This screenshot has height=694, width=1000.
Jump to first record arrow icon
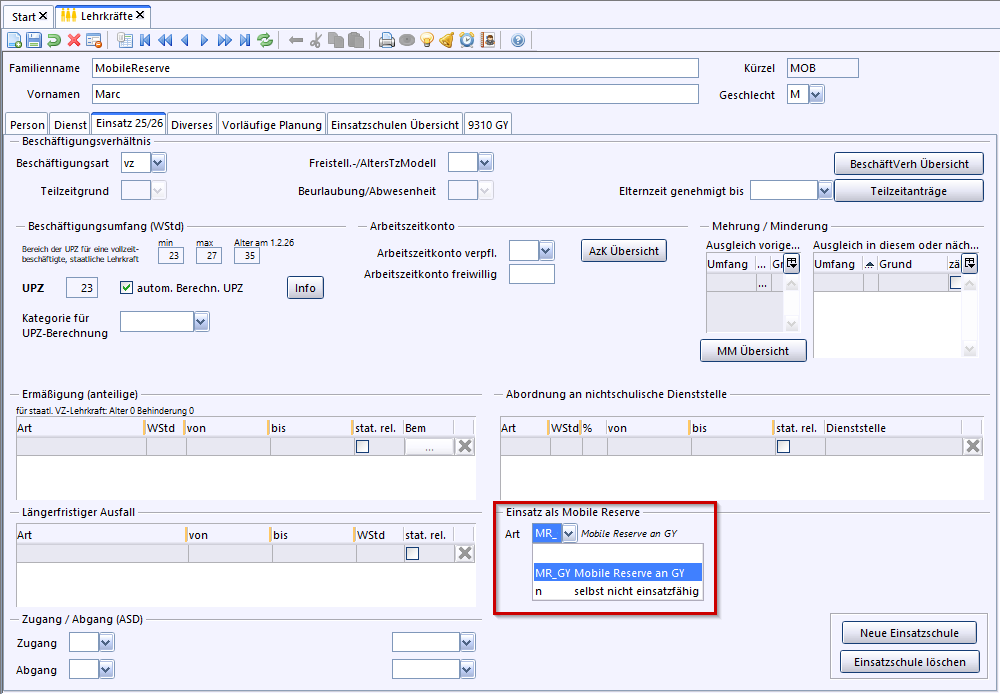pos(145,40)
